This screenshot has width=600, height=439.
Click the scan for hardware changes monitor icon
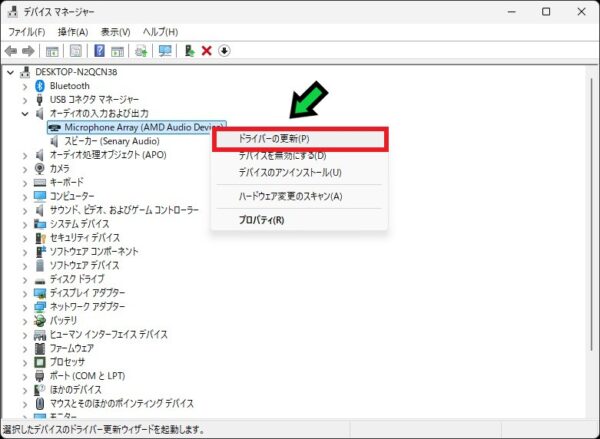(x=165, y=51)
